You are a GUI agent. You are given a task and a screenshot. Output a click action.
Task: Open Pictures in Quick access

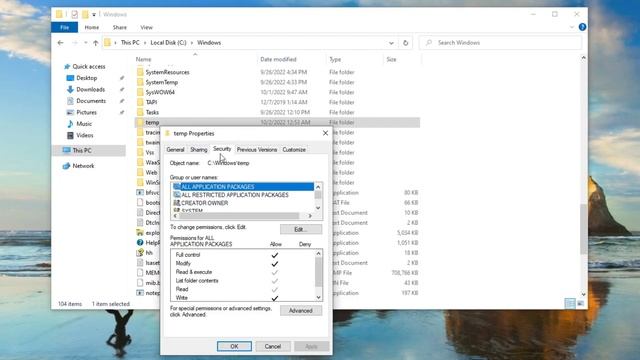point(86,112)
